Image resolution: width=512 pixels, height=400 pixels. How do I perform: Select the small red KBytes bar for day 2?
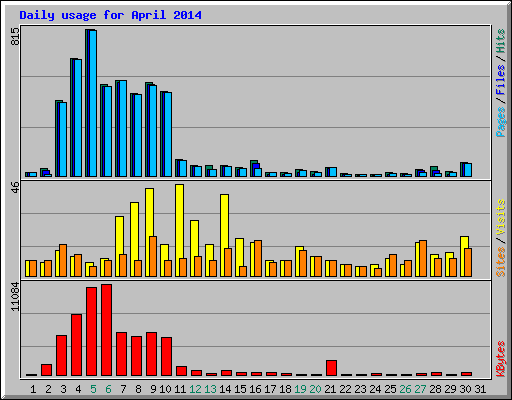point(47,370)
